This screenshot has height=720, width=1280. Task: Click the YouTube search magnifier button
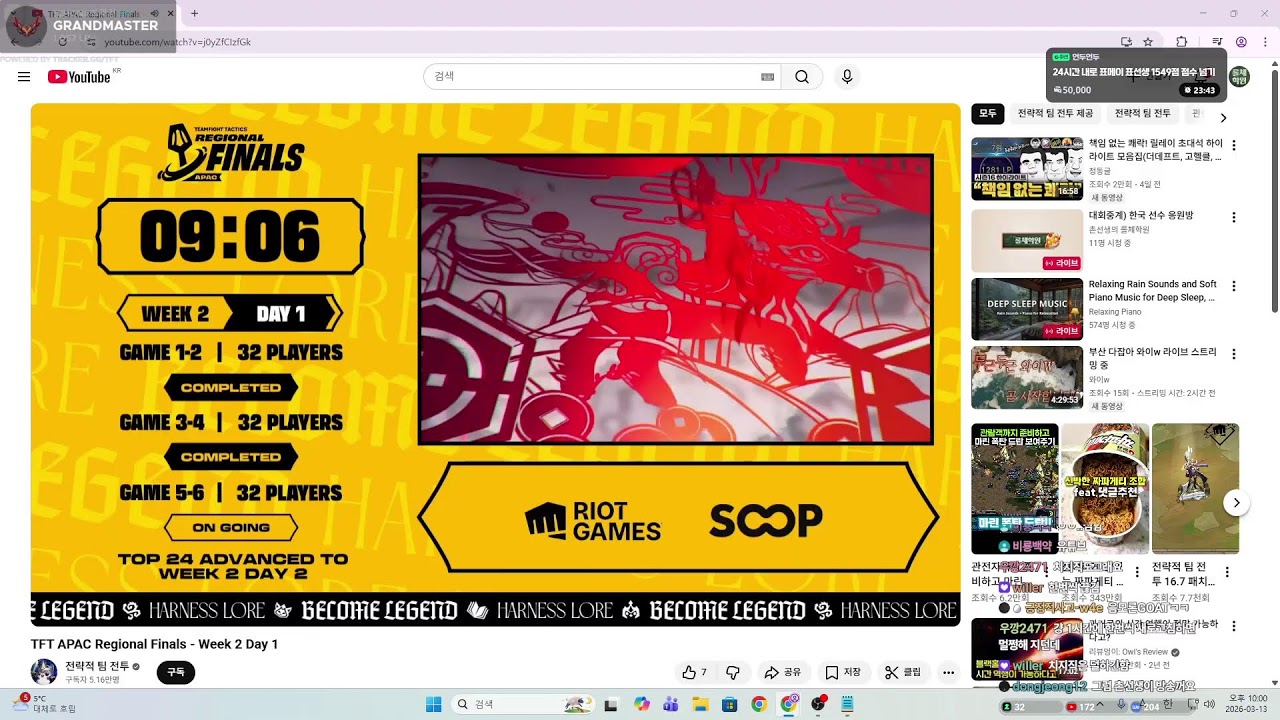[x=802, y=77]
